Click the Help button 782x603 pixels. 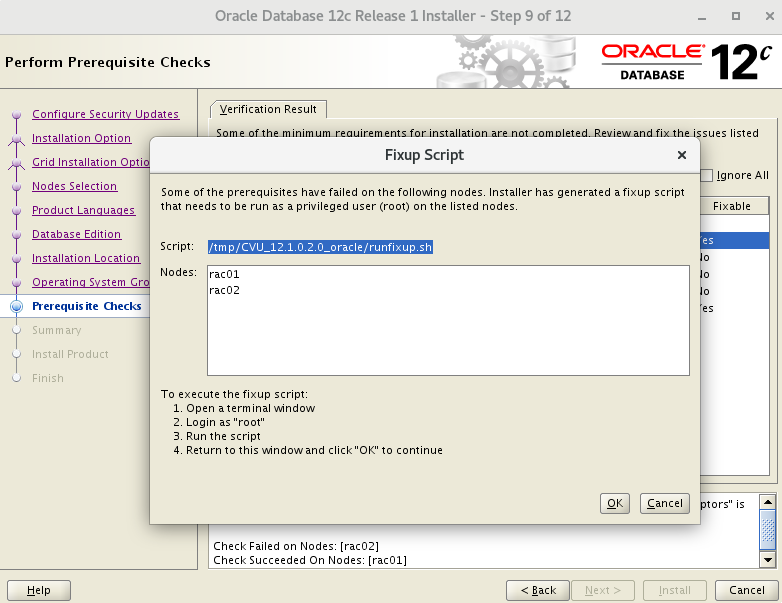[39, 590]
